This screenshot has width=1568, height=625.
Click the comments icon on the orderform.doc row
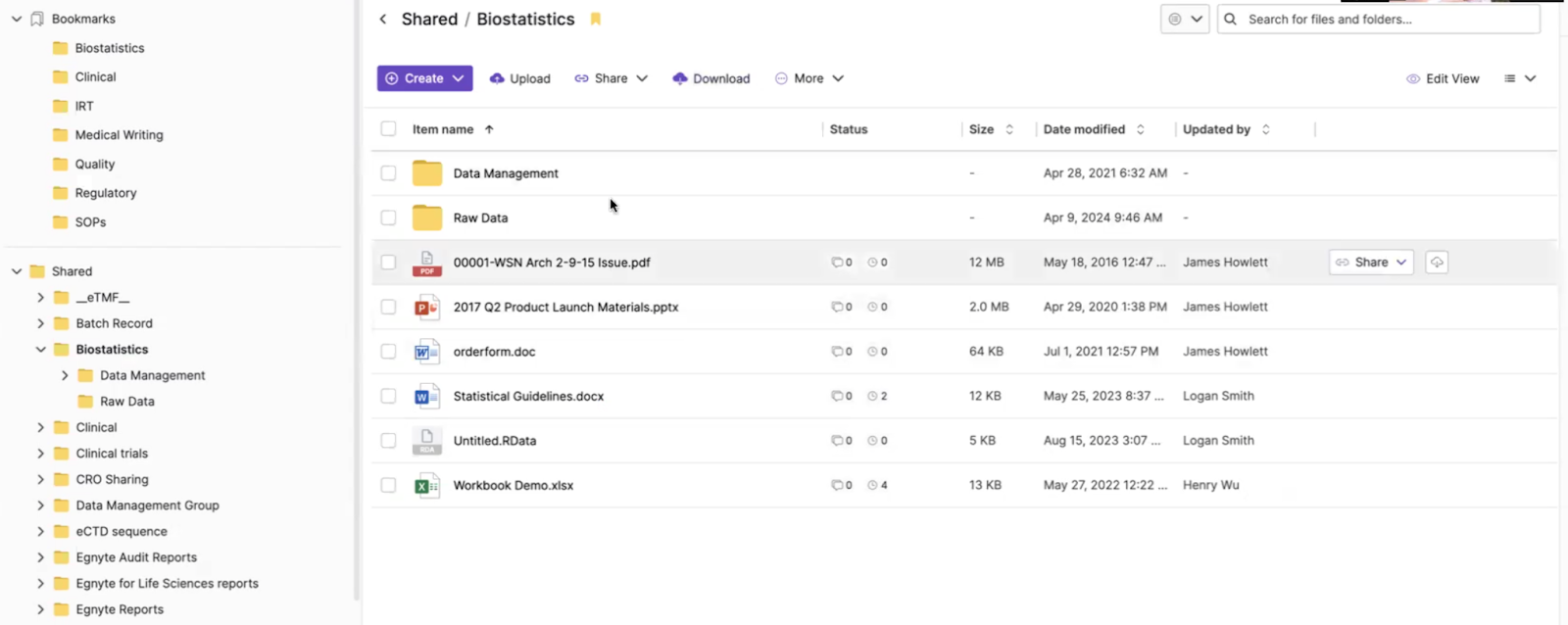coord(837,352)
